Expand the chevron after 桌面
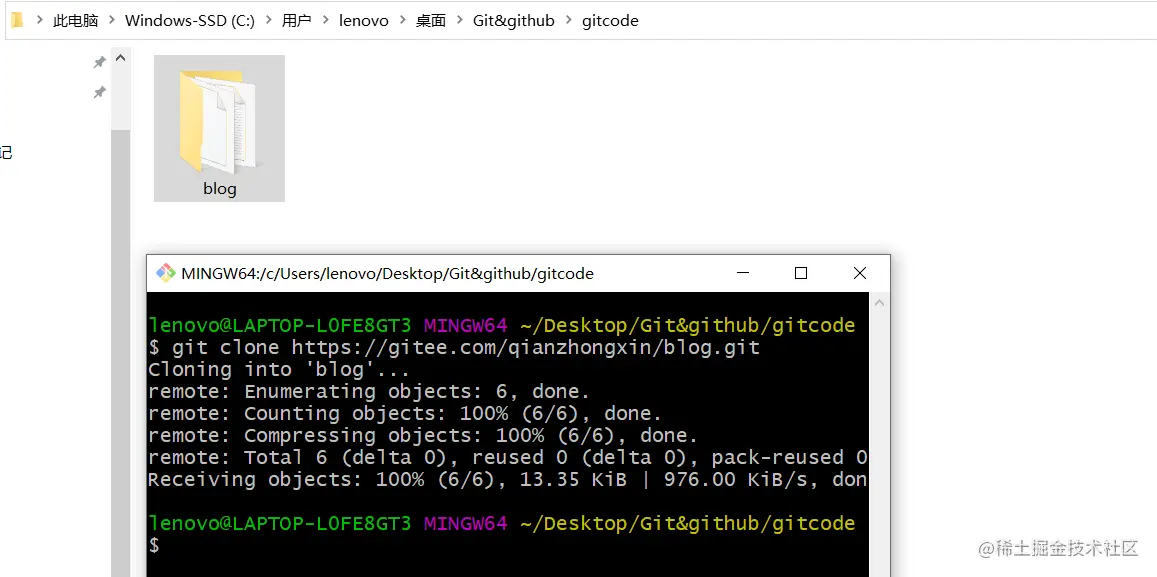Screen dimensions: 1157x577 pyautogui.click(x=460, y=21)
